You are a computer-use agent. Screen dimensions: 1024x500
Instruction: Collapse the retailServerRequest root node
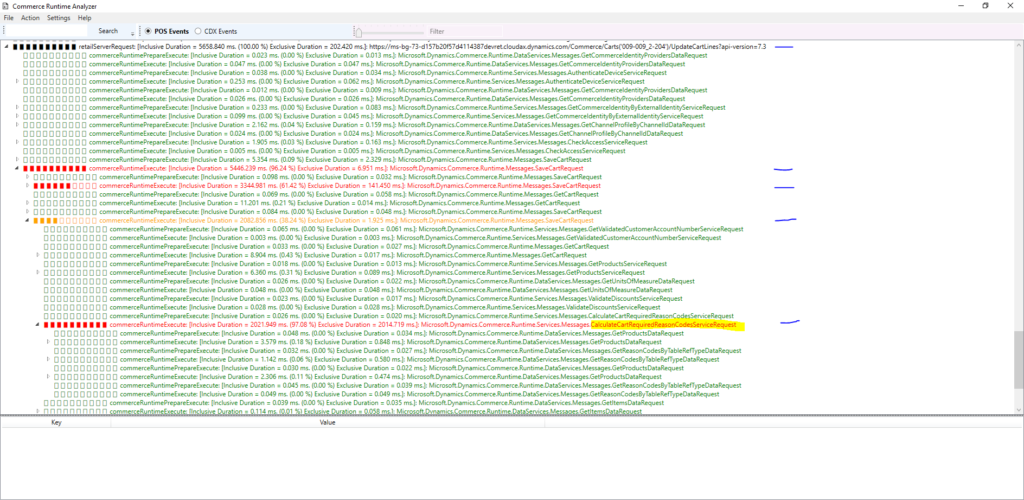click(x=7, y=47)
